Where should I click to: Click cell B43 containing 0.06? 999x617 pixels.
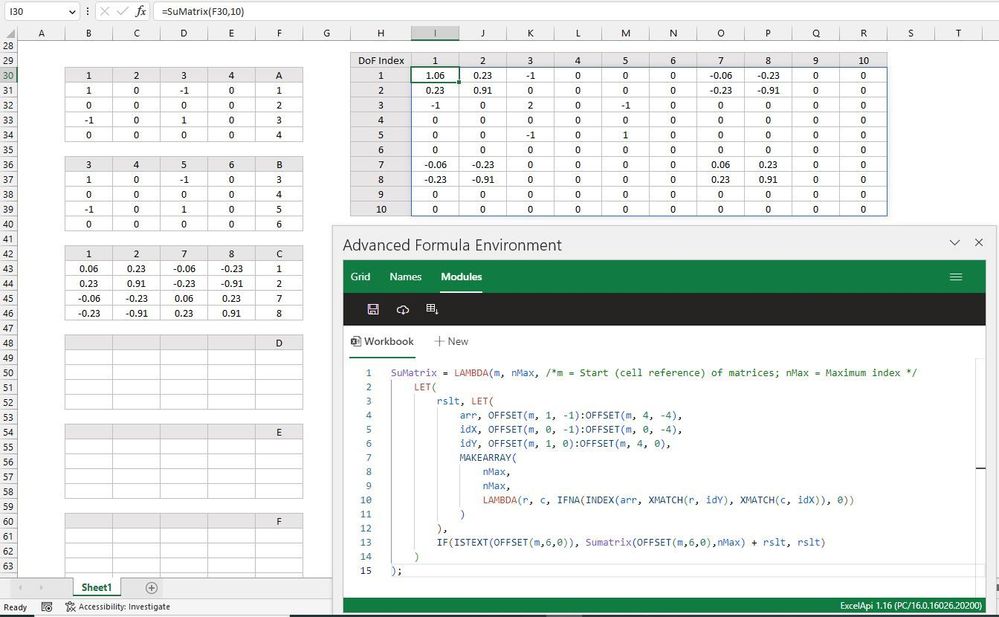89,269
